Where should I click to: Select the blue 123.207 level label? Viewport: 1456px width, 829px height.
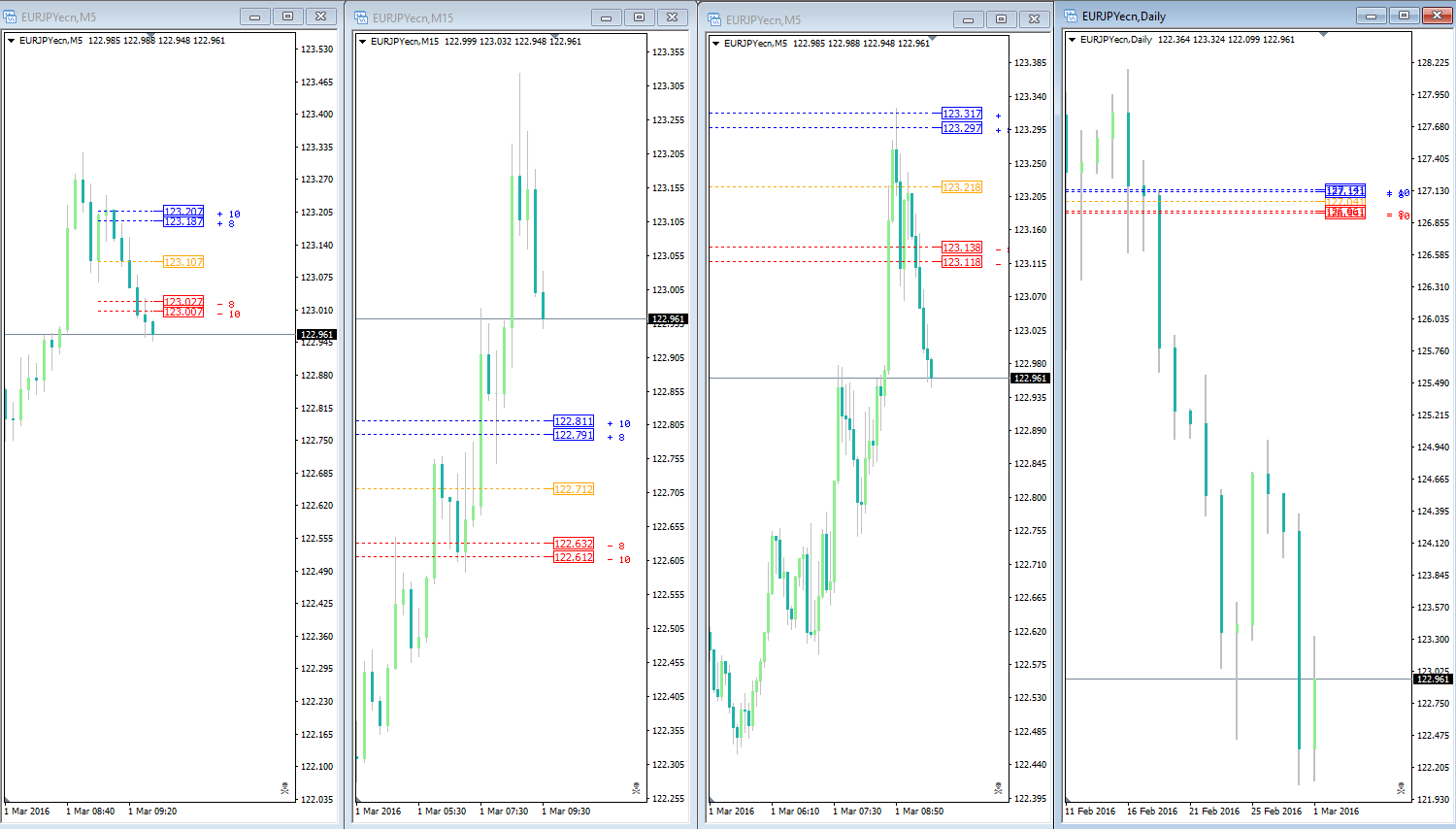(x=183, y=212)
